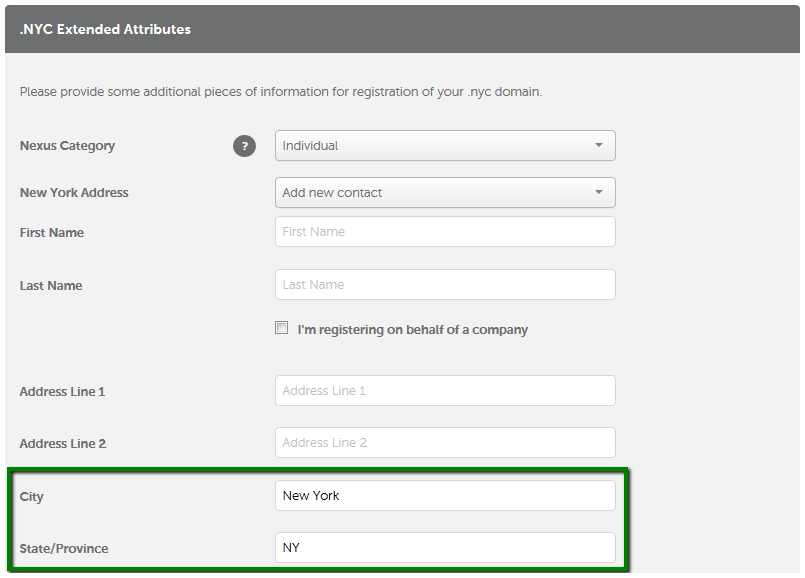Click the "I'm registering on behalf of a company" label

pos(412,330)
